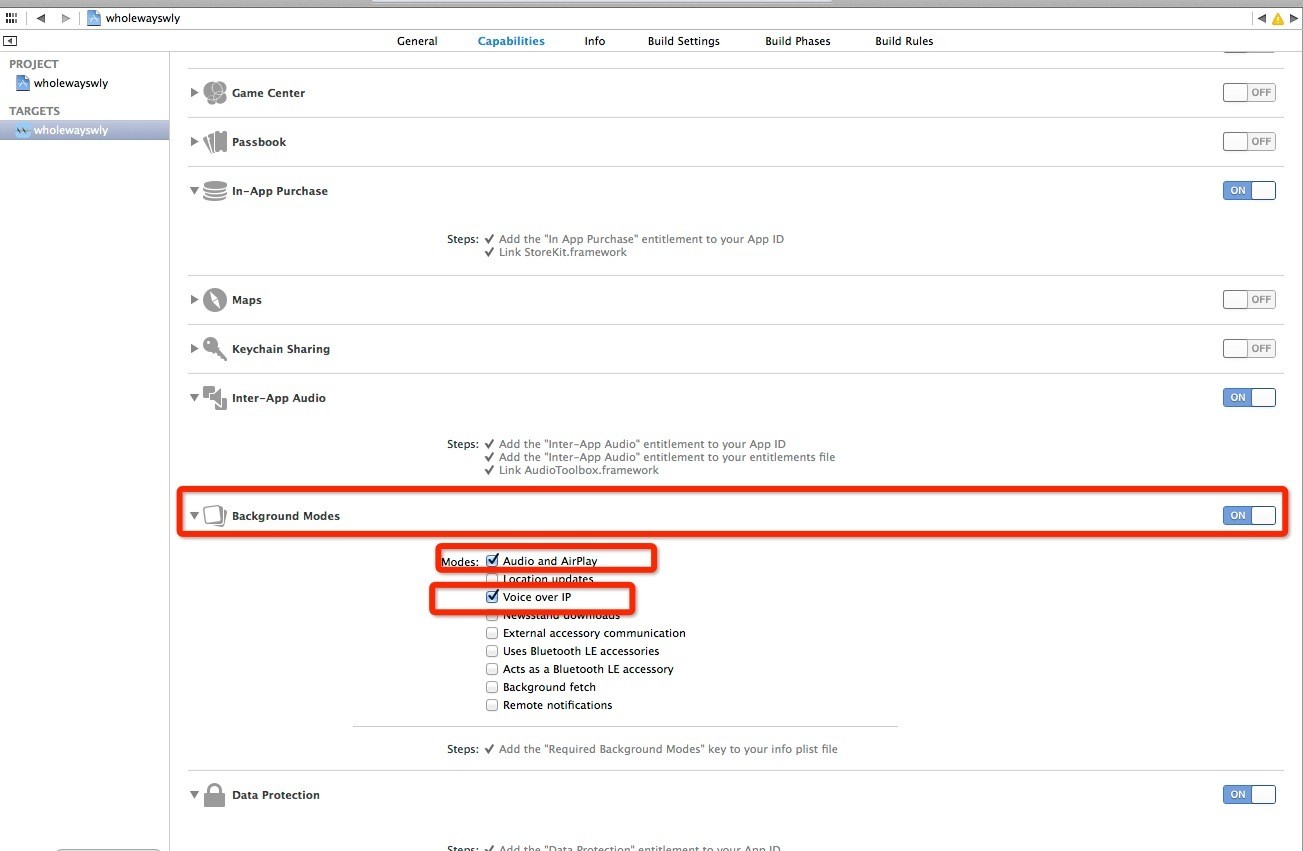Viewport: 1303px width, 851px height.
Task: Expand the Keychain Sharing disclosure triangle
Action: [194, 349]
